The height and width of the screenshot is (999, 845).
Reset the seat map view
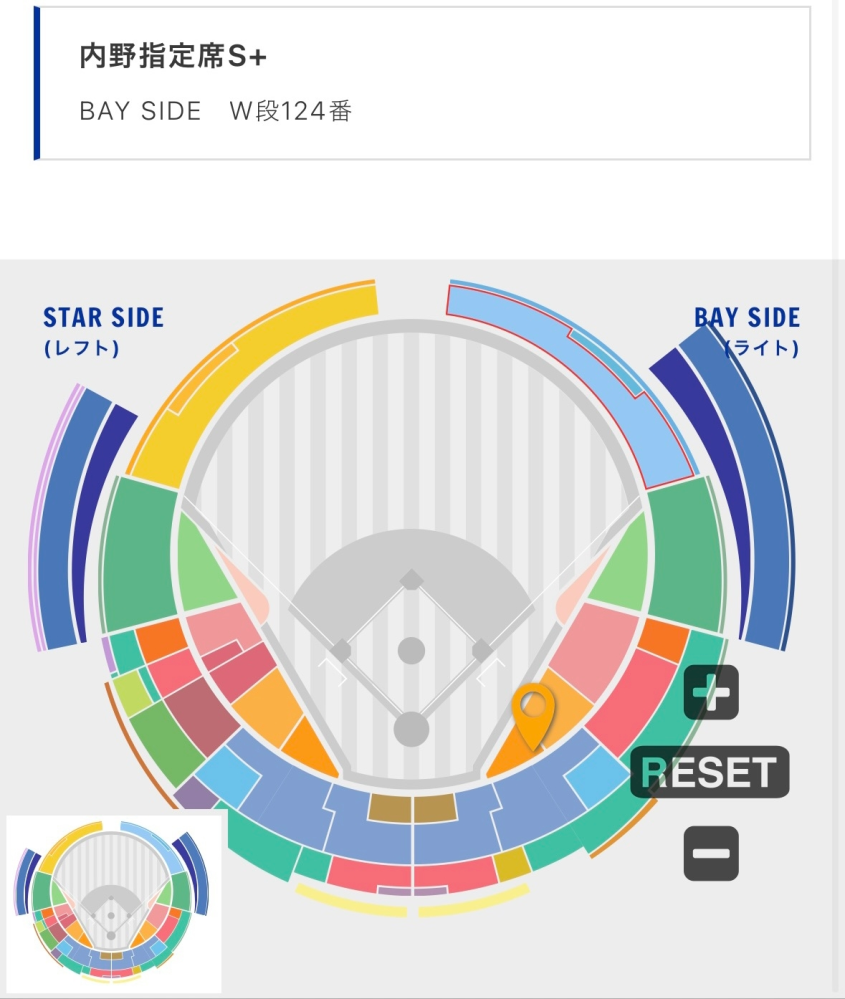(710, 772)
